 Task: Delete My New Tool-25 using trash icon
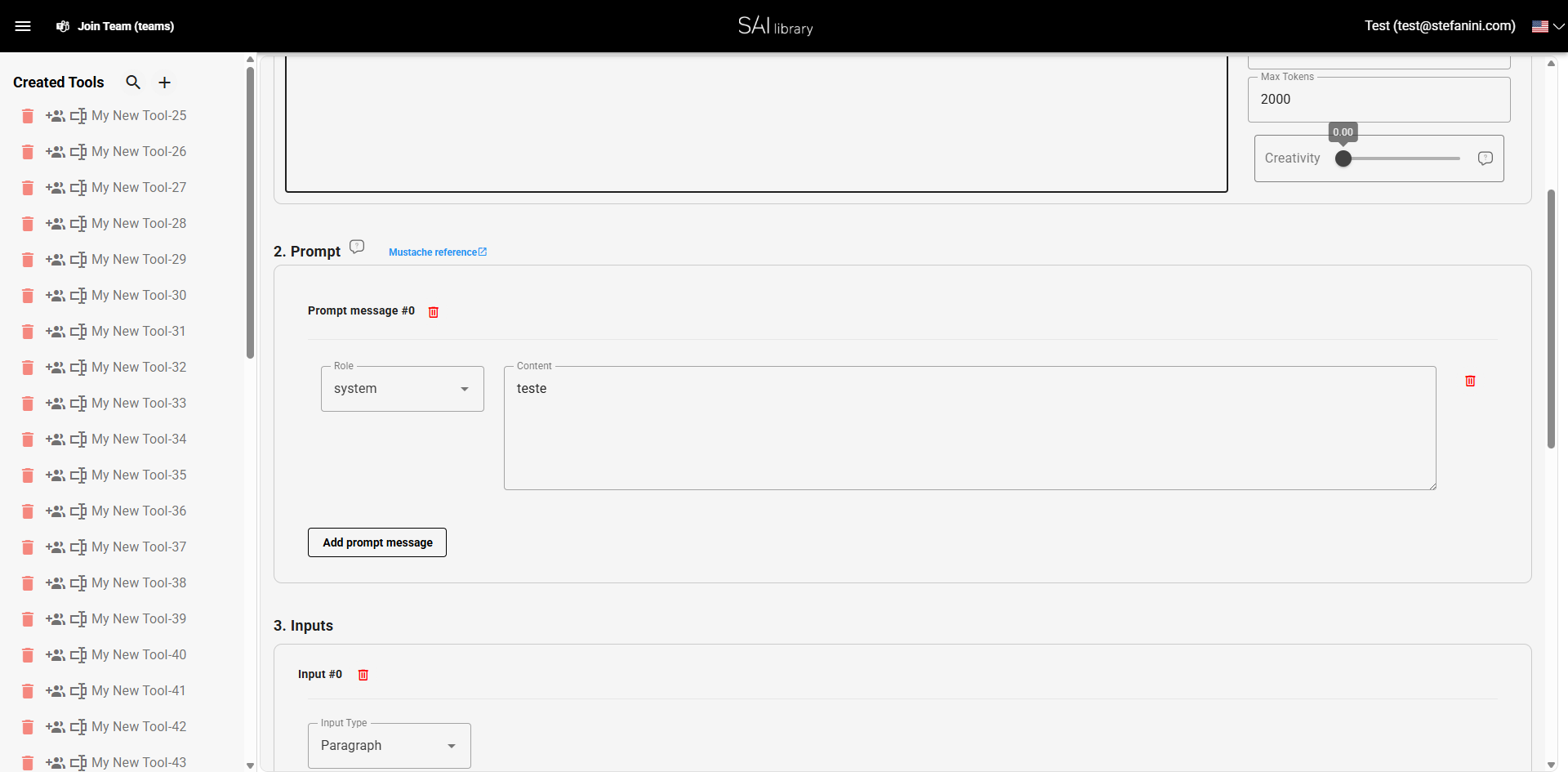coord(28,116)
